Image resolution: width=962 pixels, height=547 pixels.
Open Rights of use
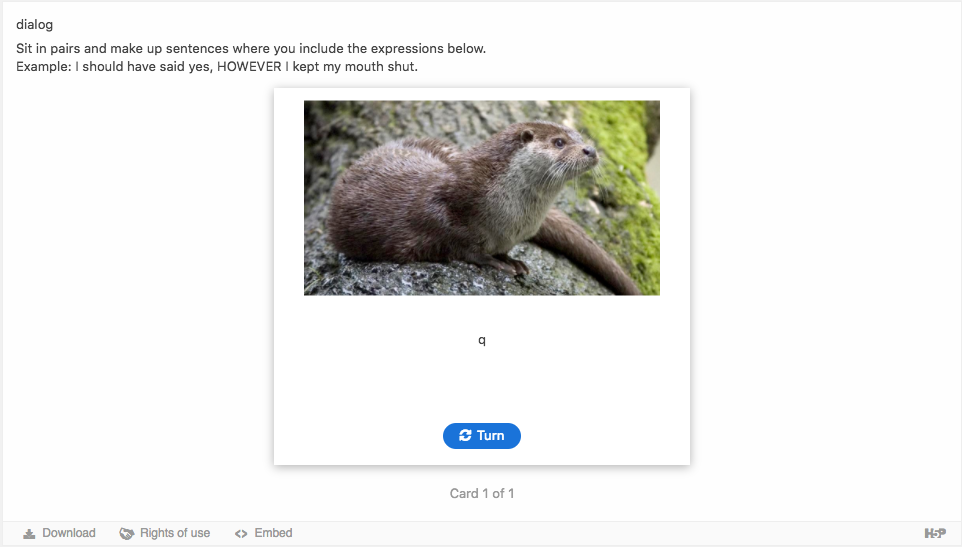coord(164,533)
